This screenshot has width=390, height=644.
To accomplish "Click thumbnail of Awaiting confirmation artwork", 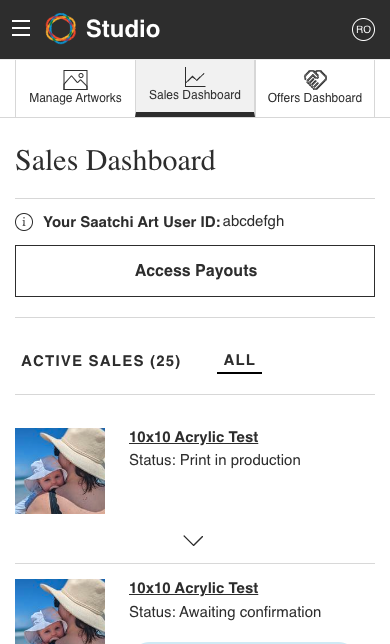I will (x=60, y=612).
